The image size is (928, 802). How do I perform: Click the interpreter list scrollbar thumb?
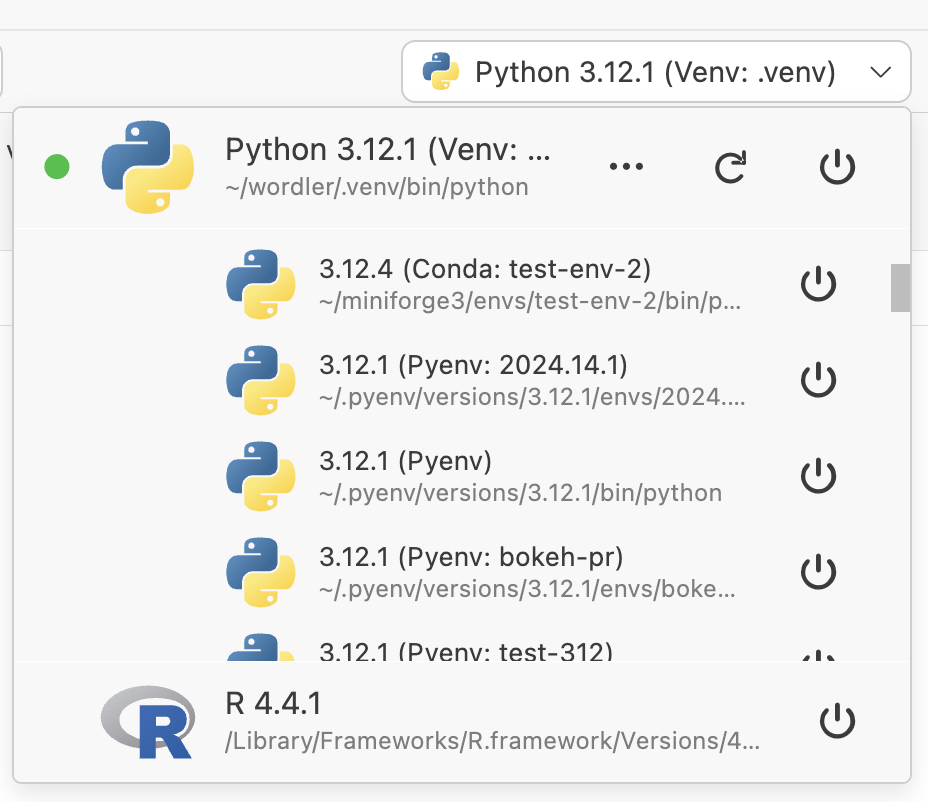900,288
